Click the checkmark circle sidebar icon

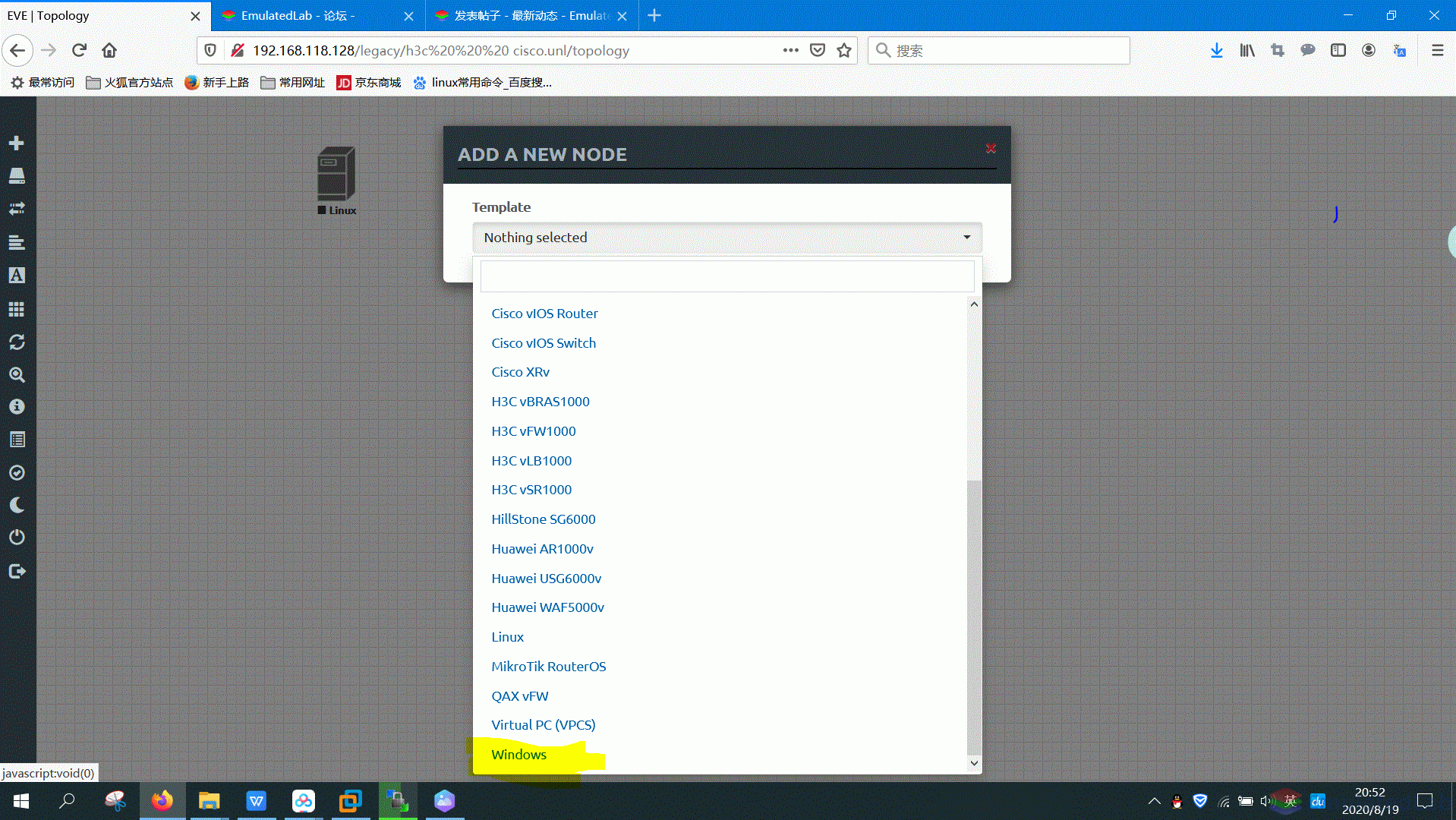point(17,472)
